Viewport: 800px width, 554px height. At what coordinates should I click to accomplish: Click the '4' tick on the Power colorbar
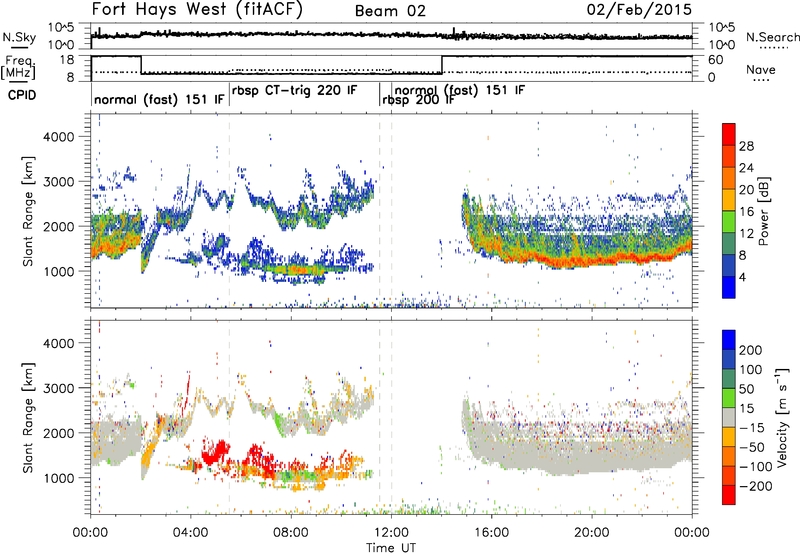pyautogui.click(x=743, y=278)
